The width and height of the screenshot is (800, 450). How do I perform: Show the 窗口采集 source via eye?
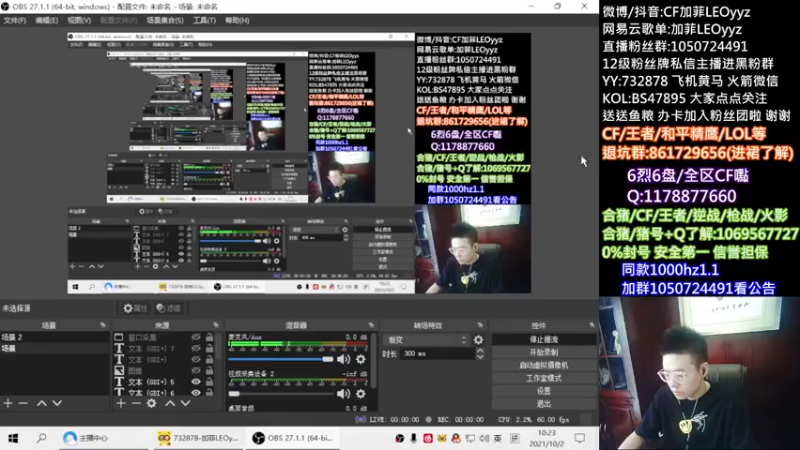pyautogui.click(x=196, y=337)
